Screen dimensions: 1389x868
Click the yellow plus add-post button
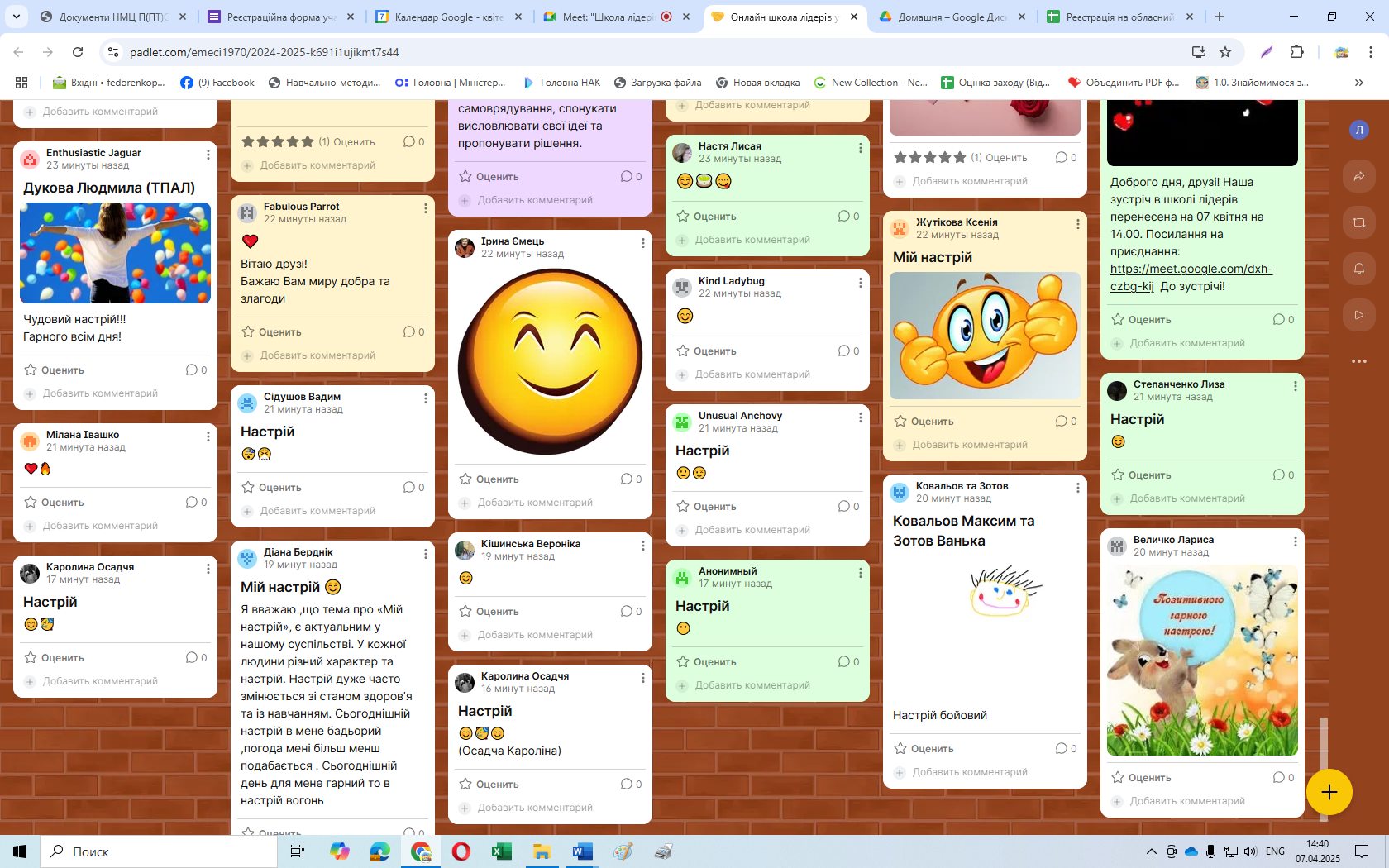1329,792
